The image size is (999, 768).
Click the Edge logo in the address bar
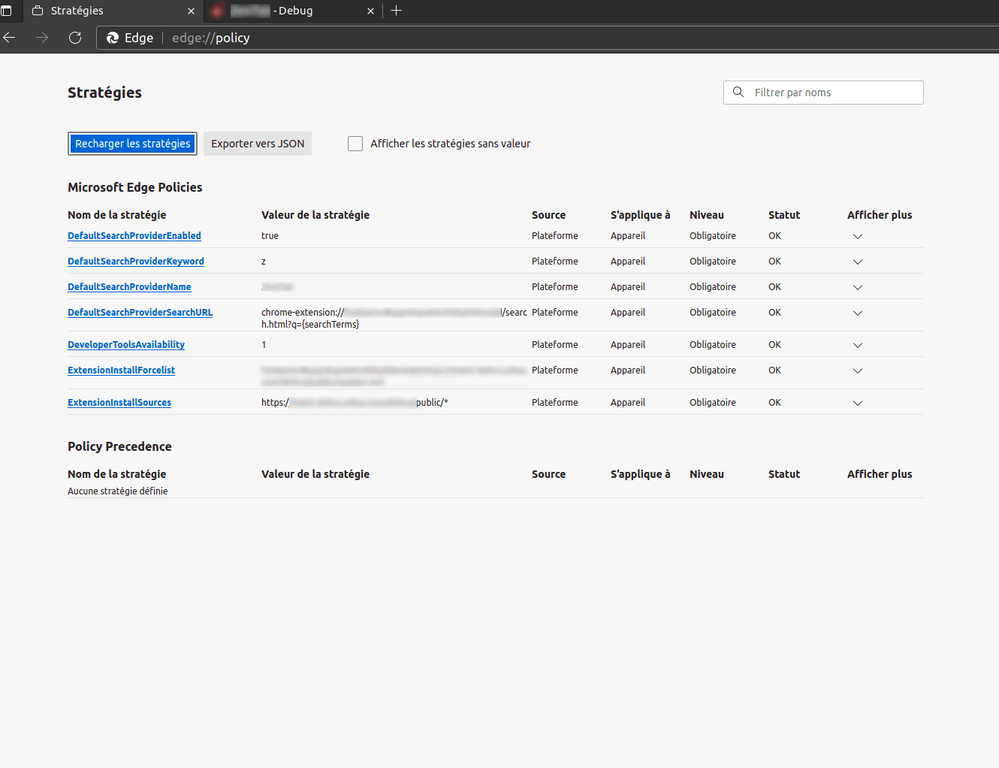[x=113, y=38]
